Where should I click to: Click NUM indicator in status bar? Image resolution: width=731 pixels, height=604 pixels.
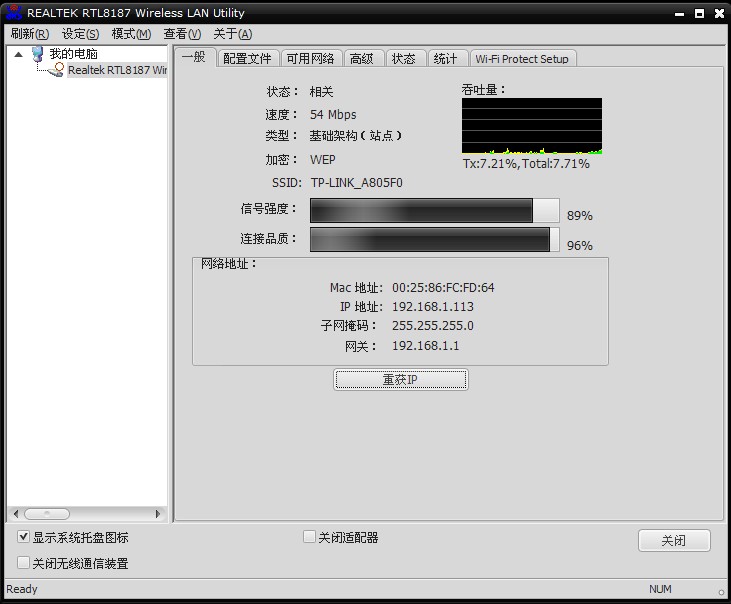[660, 589]
